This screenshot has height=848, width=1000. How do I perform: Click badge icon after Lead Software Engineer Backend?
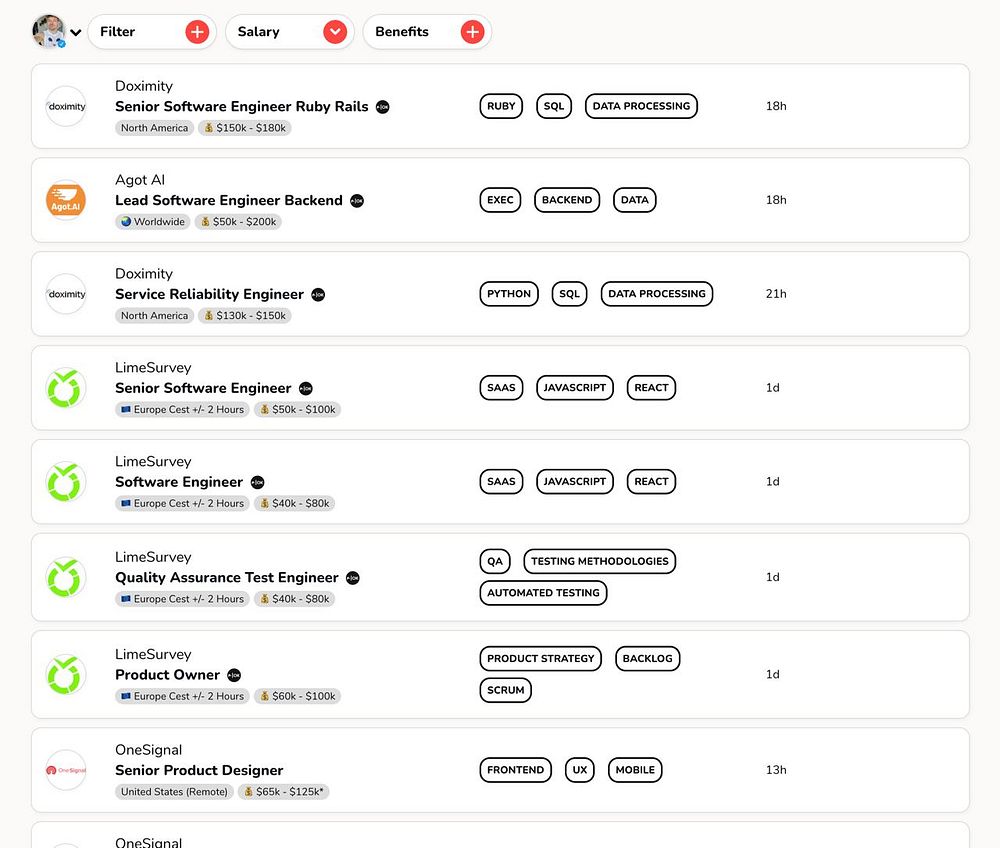point(357,201)
